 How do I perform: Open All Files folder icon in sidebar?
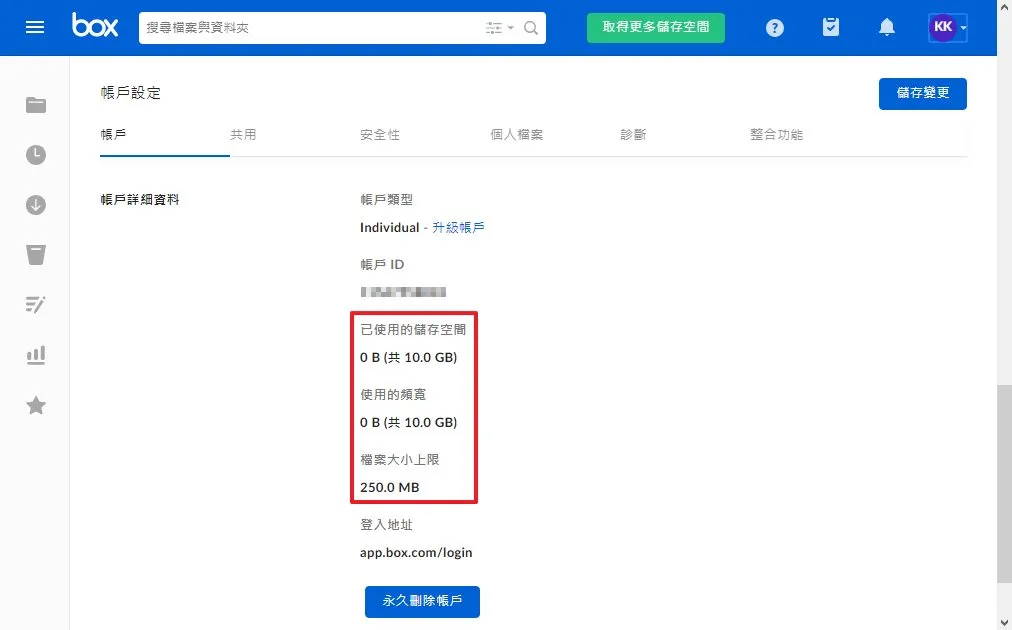pyautogui.click(x=35, y=105)
